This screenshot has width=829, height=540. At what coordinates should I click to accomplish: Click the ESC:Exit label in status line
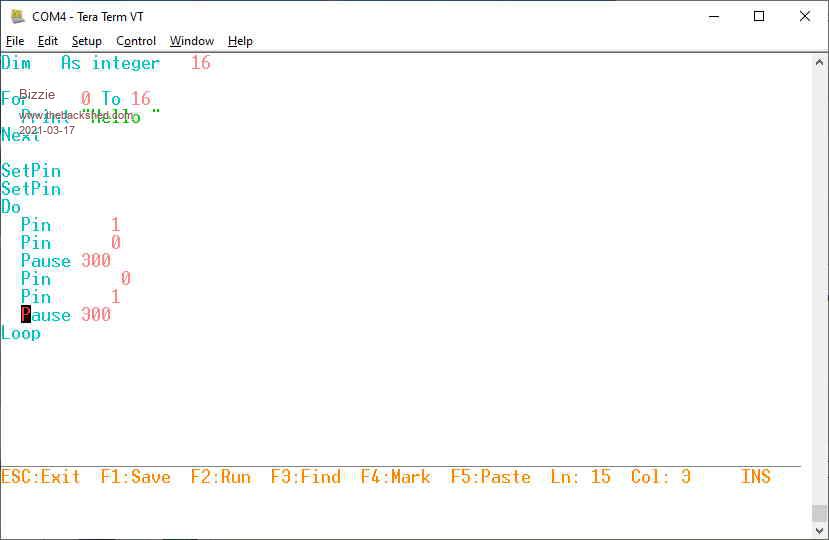pyautogui.click(x=41, y=477)
